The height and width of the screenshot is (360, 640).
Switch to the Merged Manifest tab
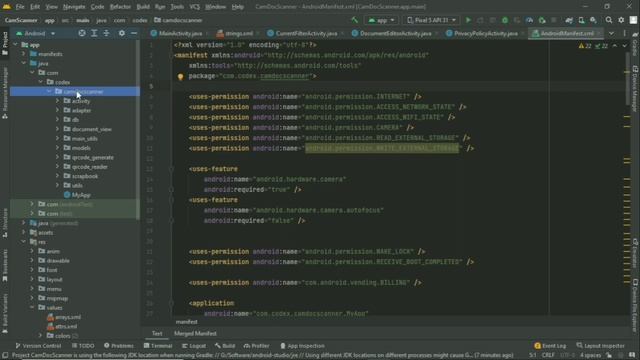195,333
